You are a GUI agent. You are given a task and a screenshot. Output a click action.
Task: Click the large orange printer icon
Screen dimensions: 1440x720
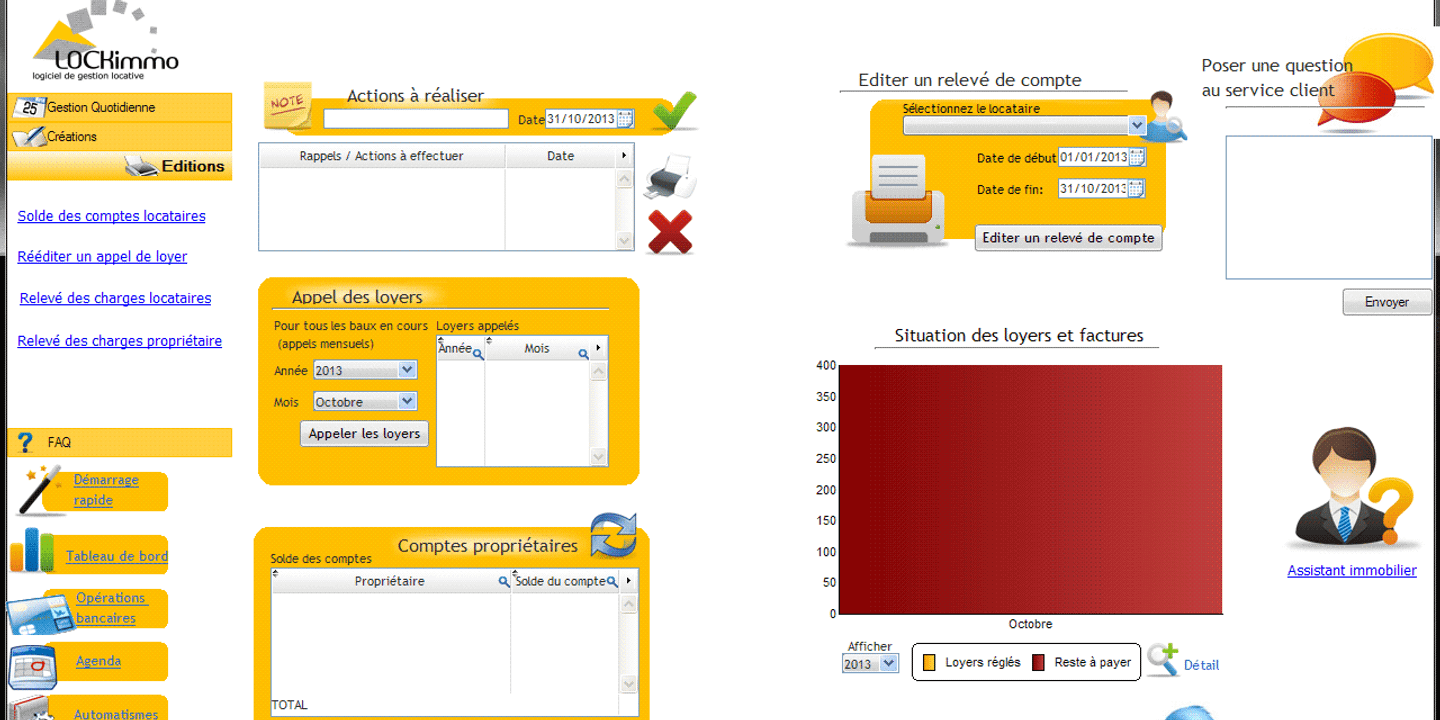point(897,200)
